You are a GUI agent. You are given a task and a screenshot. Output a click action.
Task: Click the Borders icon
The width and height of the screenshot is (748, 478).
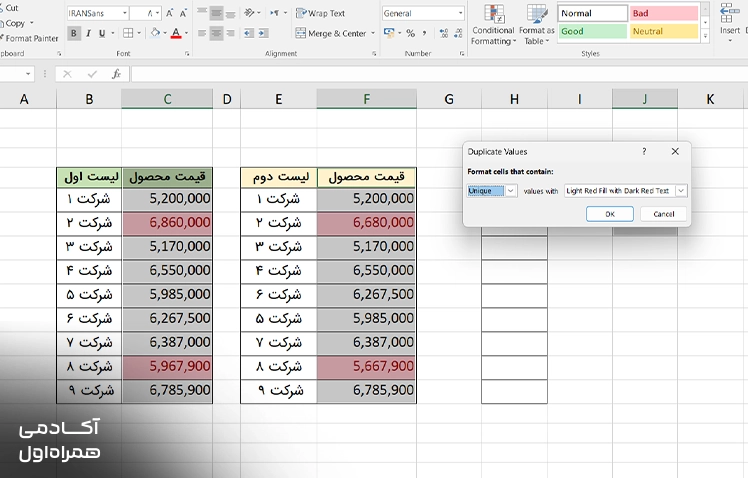click(128, 33)
